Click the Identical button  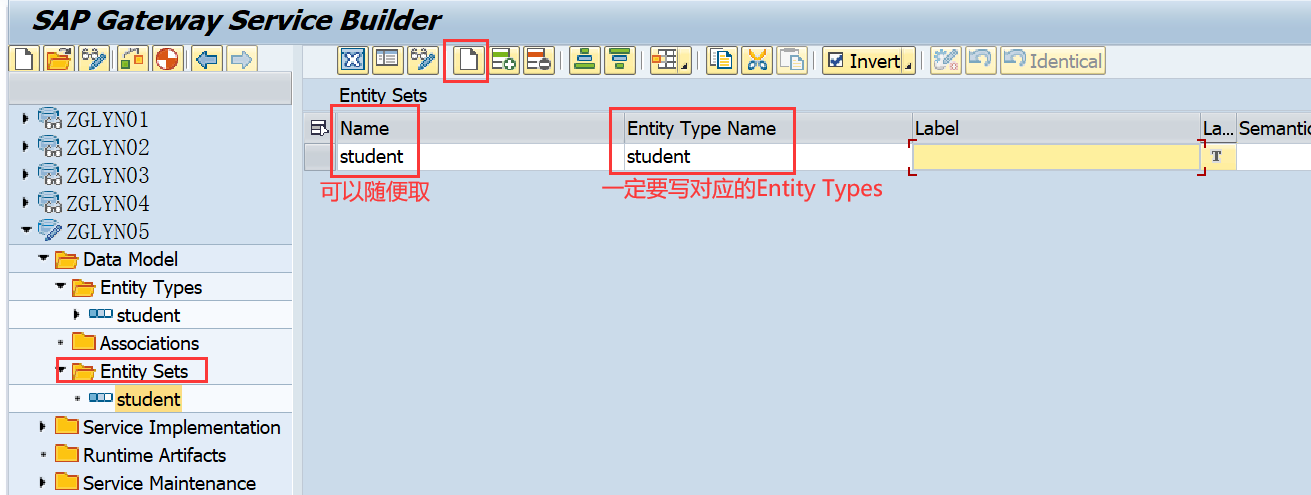1052,61
